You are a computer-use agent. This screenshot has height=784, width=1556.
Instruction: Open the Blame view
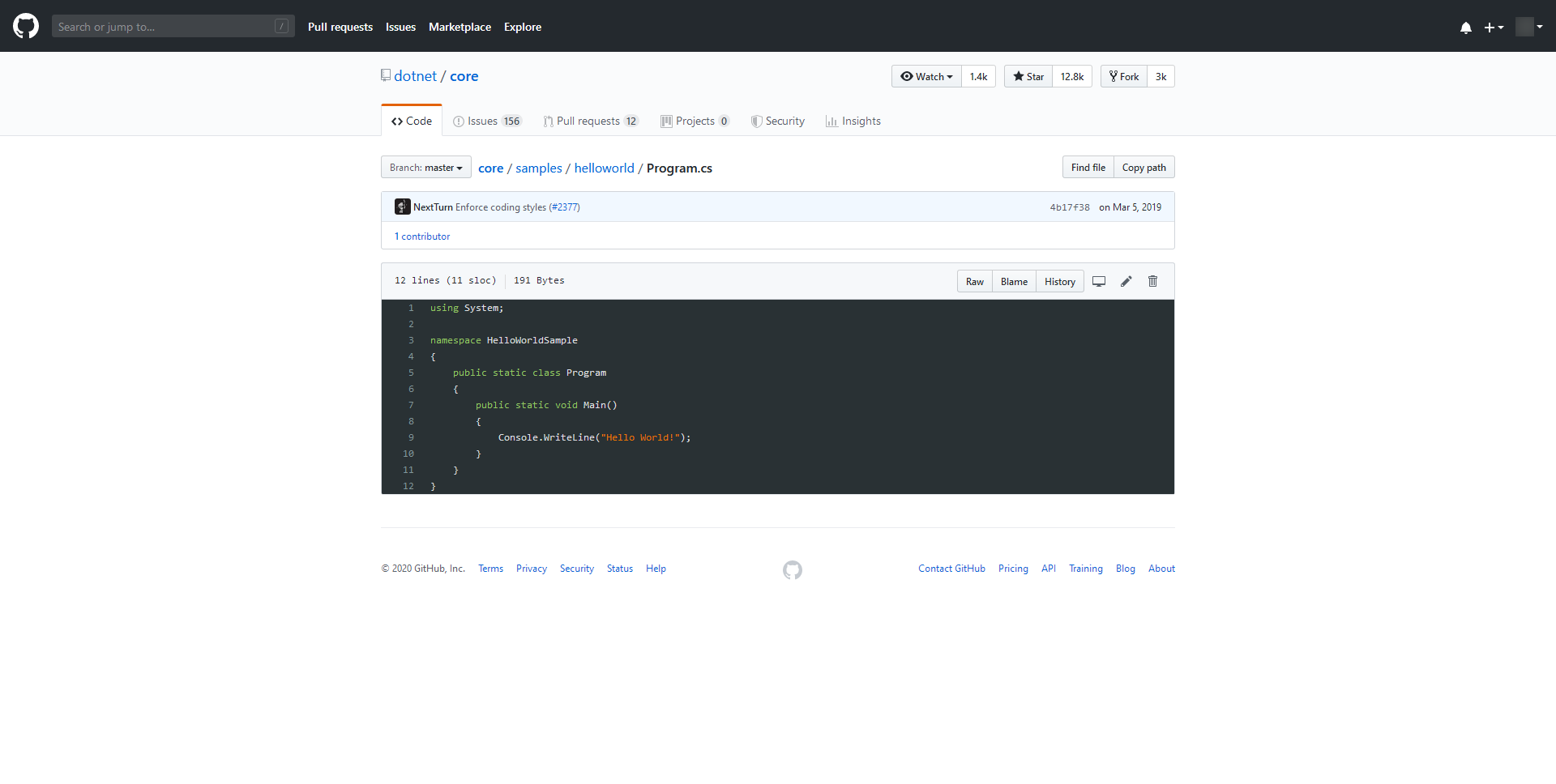[1014, 281]
